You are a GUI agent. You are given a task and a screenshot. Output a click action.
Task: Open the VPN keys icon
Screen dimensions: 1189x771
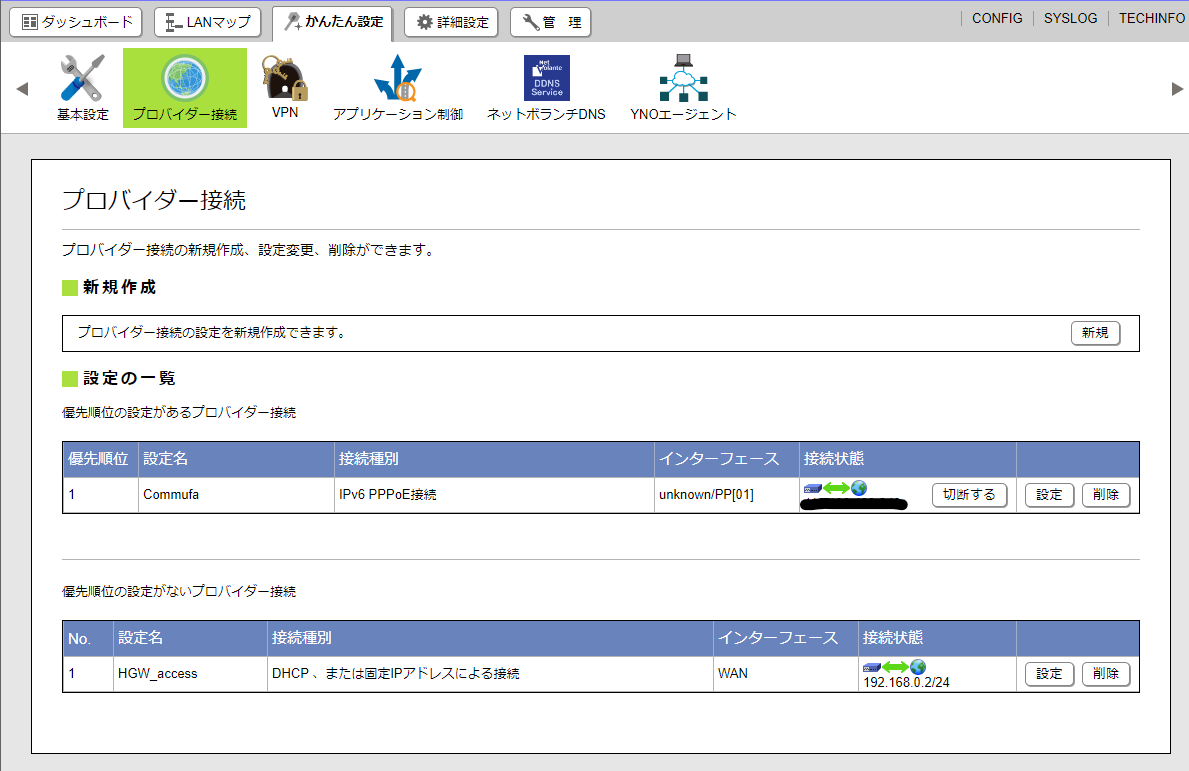click(x=284, y=87)
